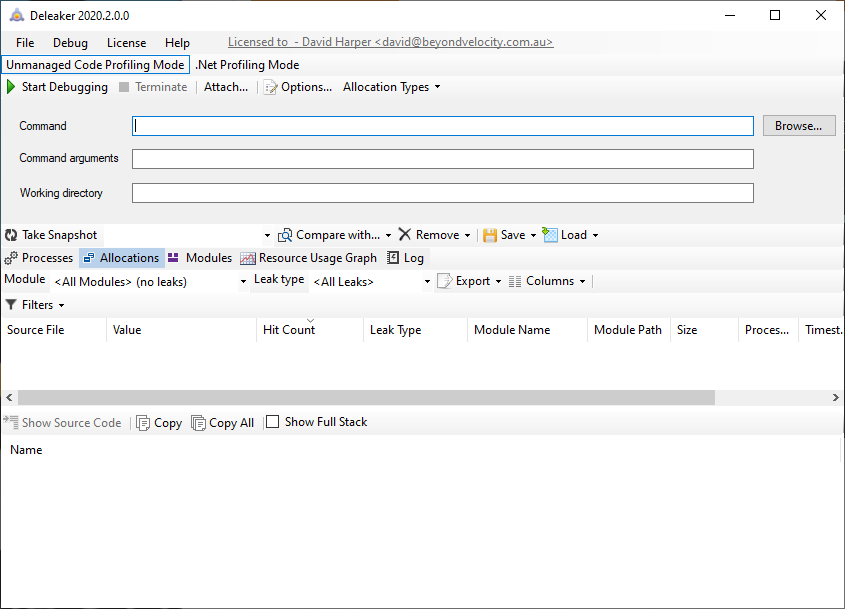This screenshot has width=845, height=609.
Task: Open the Columns dropdown arrow
Action: [x=582, y=281]
